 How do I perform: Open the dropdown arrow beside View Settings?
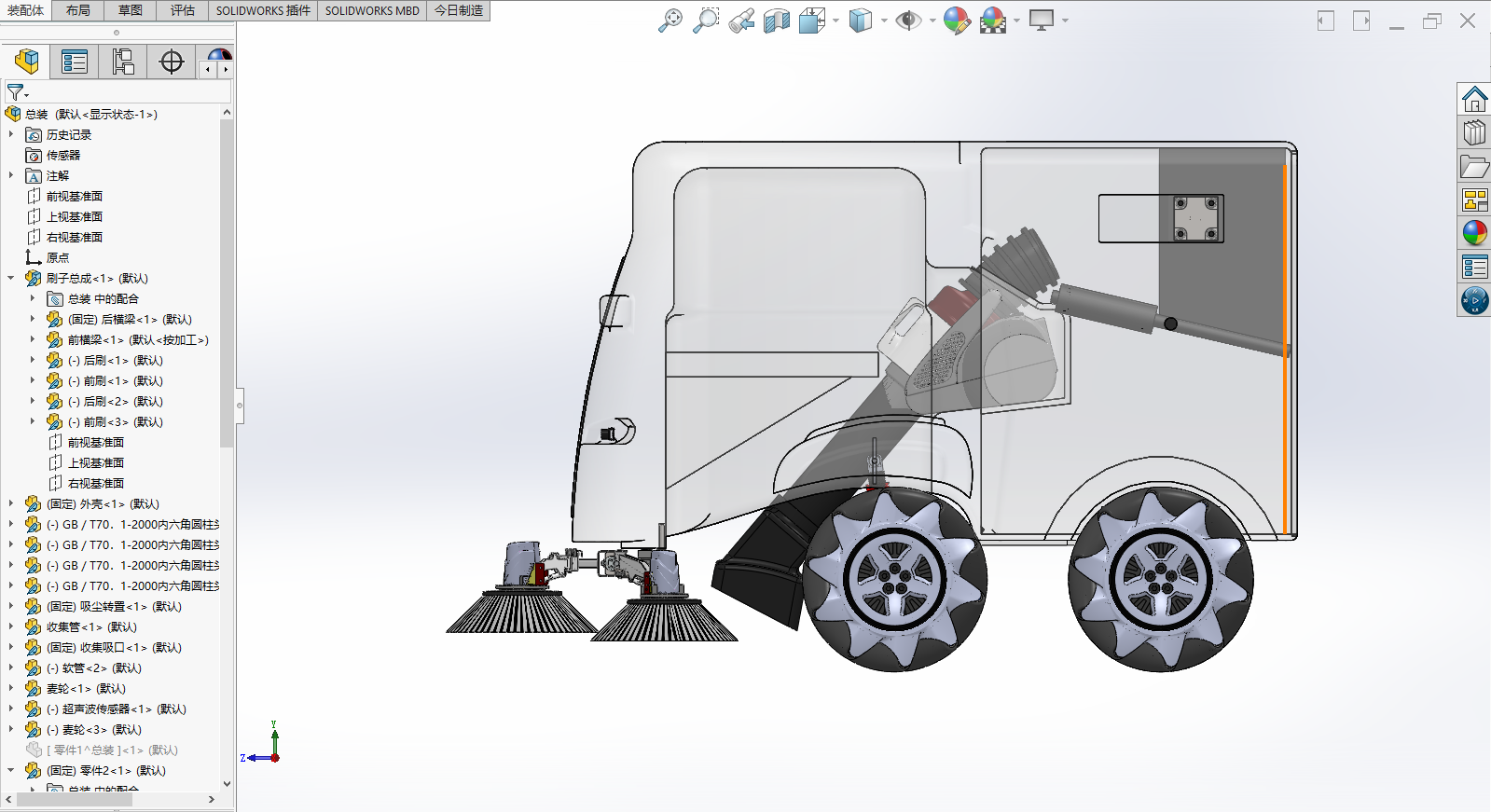(x=1065, y=21)
